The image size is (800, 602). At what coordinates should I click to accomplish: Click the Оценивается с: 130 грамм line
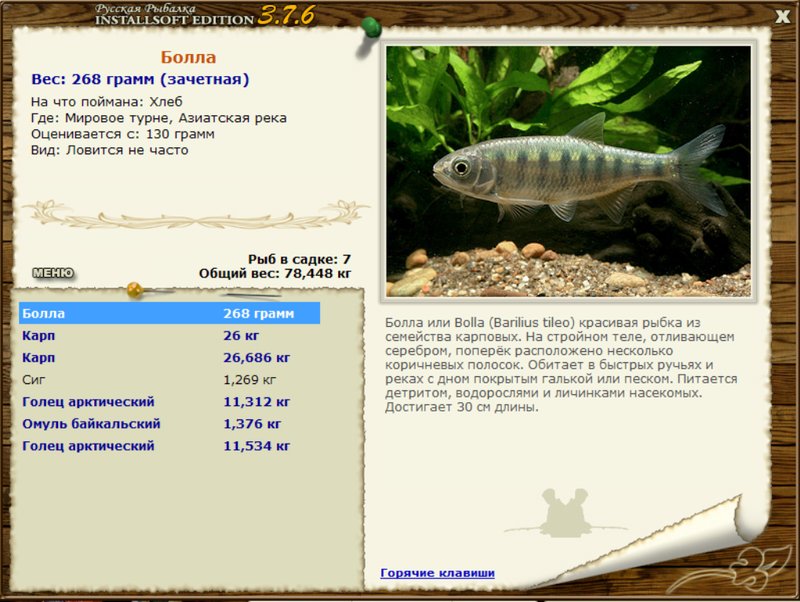click(x=122, y=134)
